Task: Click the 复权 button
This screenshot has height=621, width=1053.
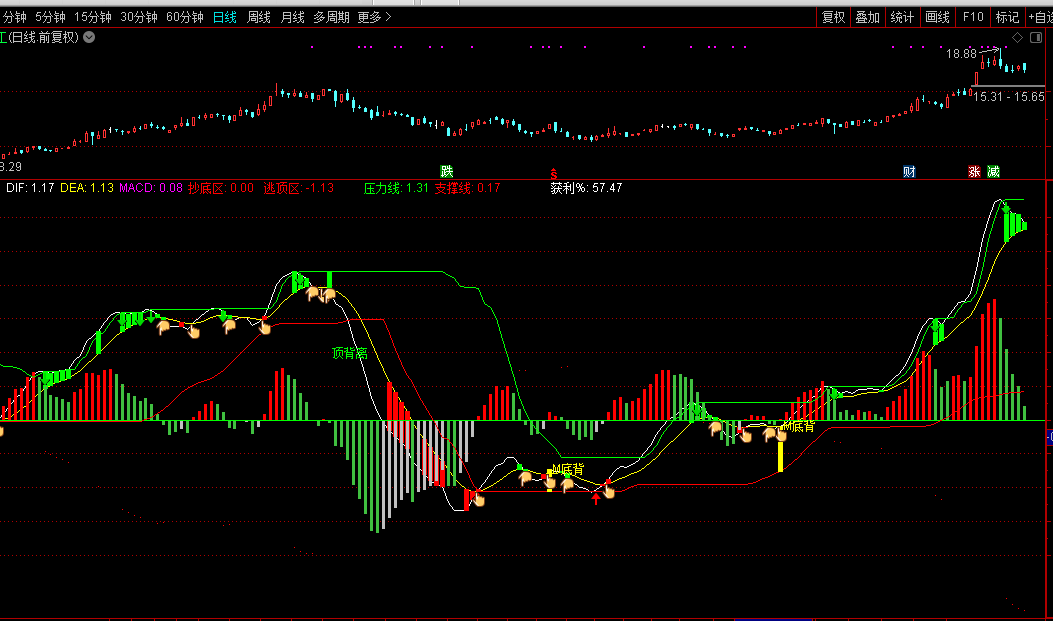Action: click(x=833, y=17)
